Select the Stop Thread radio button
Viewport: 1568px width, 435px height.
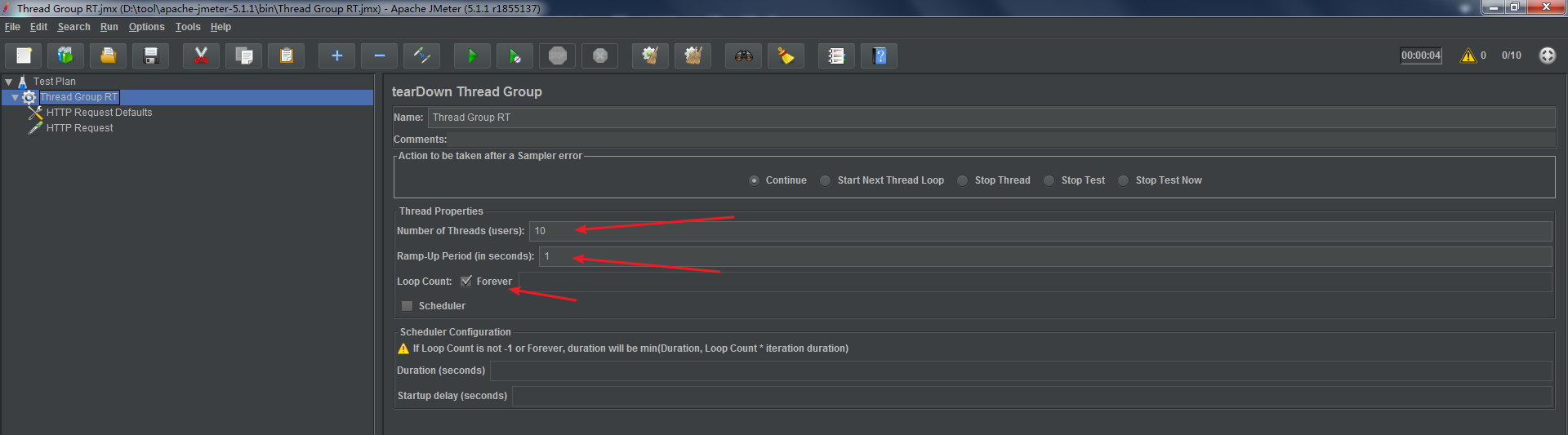[963, 180]
